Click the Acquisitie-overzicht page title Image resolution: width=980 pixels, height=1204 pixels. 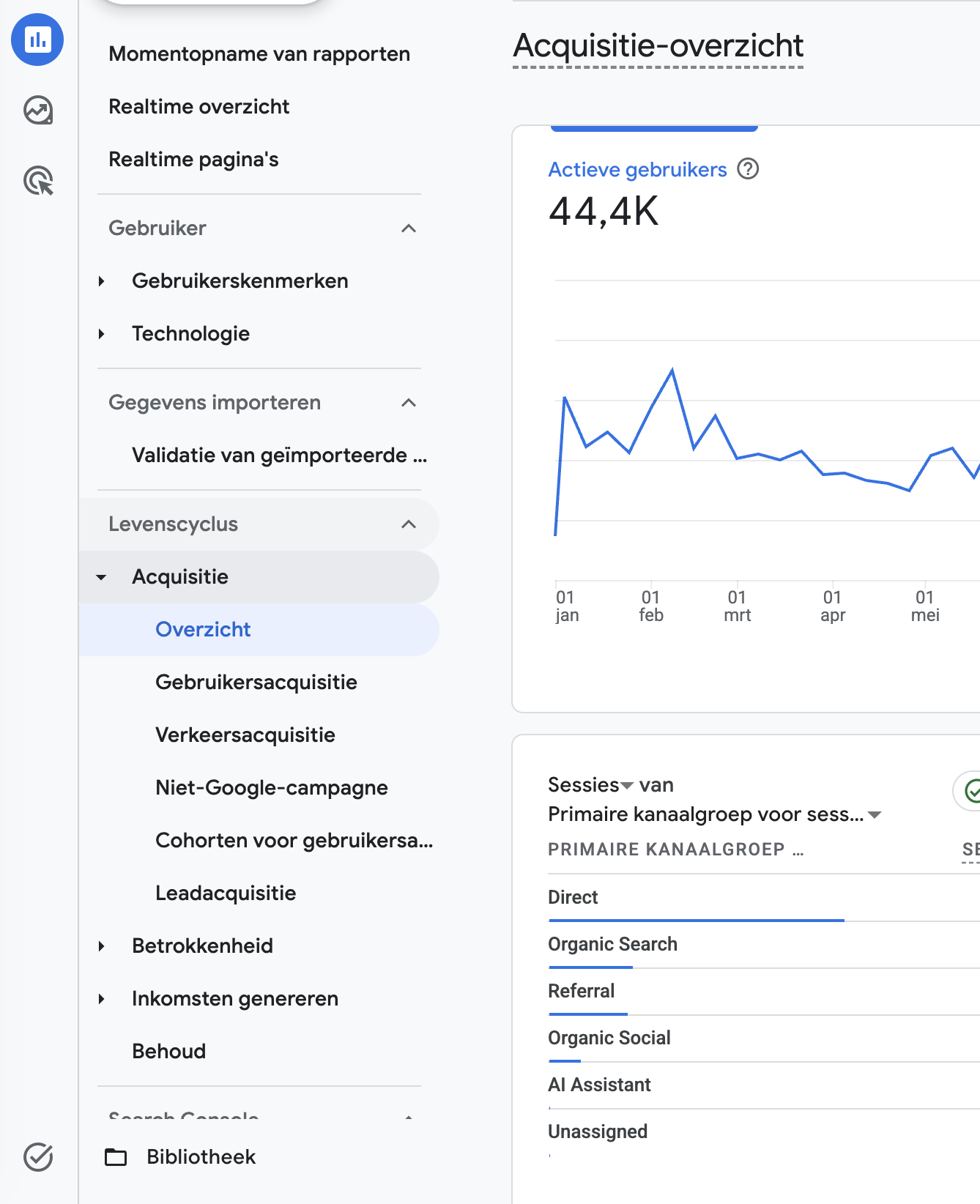(658, 45)
